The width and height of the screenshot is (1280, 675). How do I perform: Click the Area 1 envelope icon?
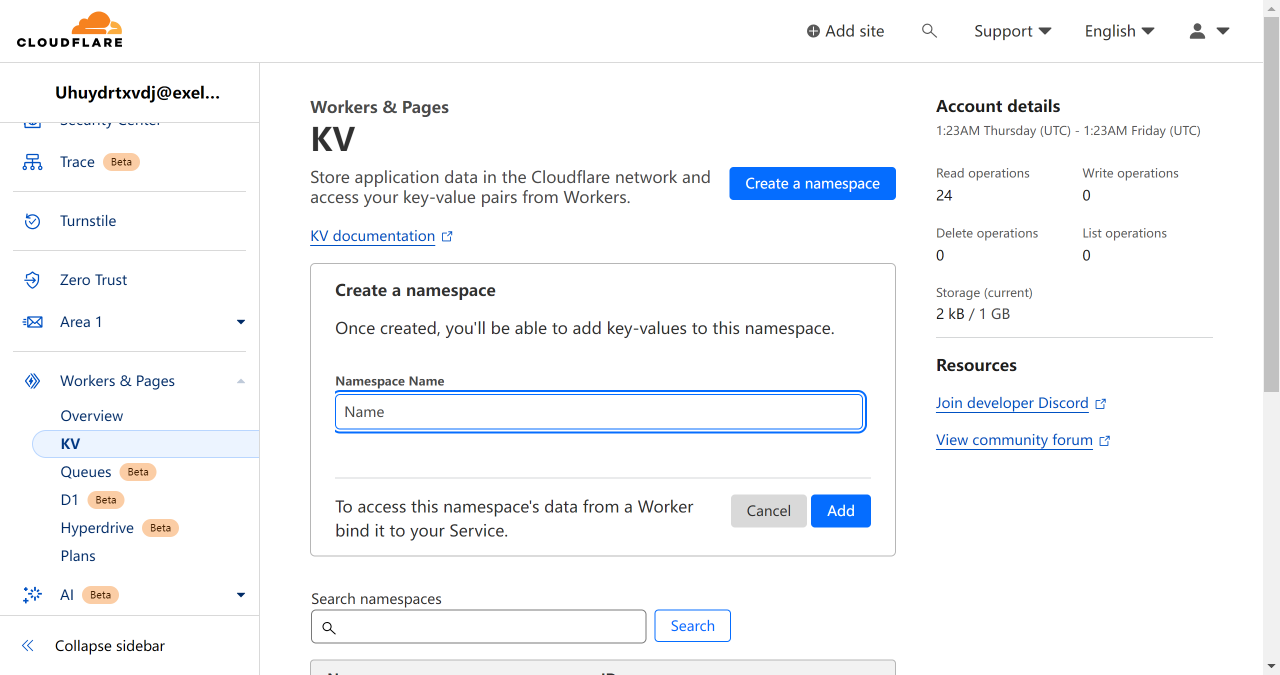(x=33, y=322)
